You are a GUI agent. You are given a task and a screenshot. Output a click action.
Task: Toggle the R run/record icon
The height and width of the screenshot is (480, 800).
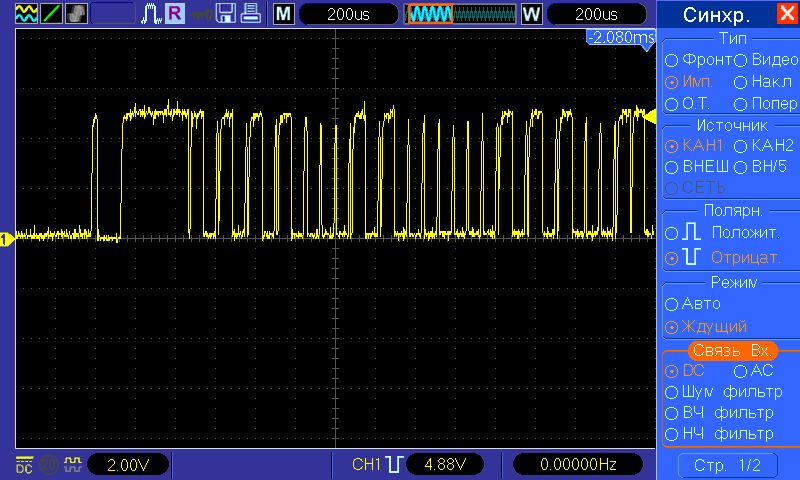[x=174, y=13]
